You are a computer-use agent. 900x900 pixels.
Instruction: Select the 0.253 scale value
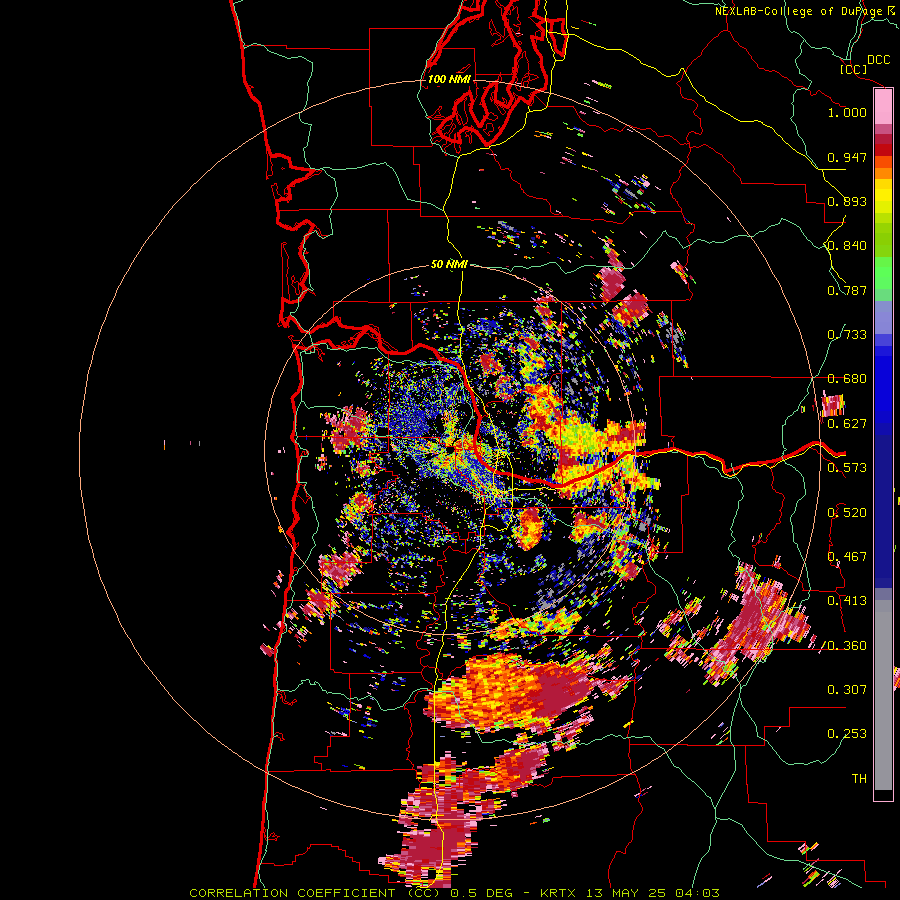[x=847, y=734]
